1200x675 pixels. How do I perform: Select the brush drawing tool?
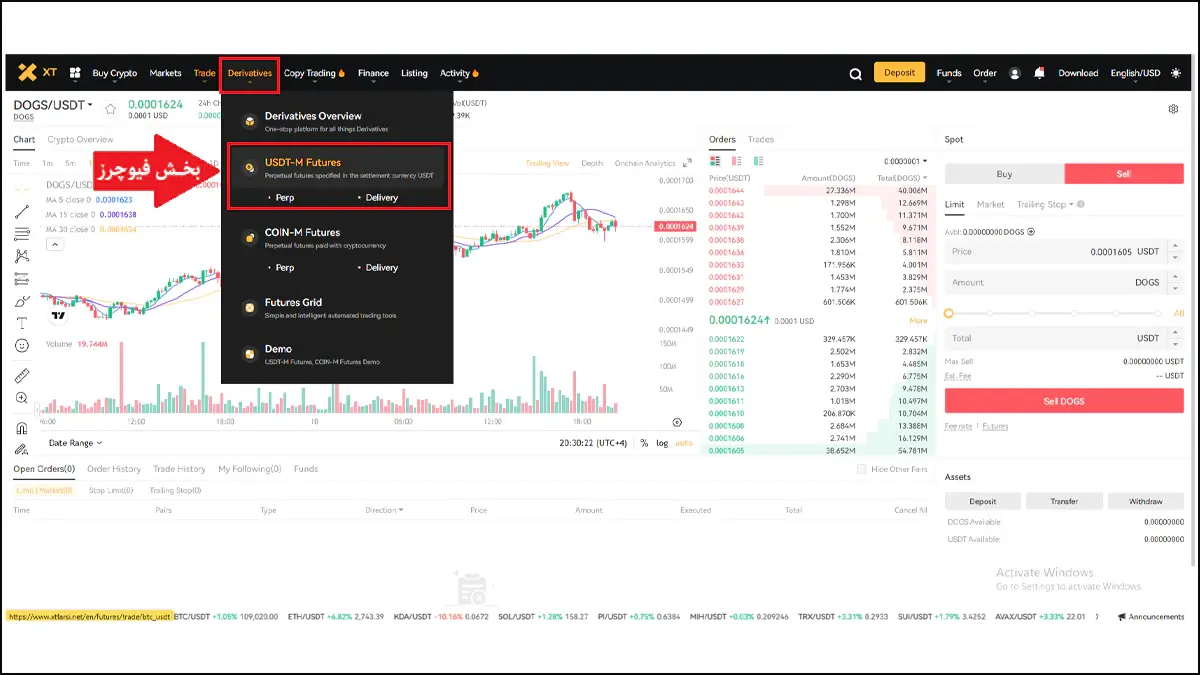click(22, 301)
